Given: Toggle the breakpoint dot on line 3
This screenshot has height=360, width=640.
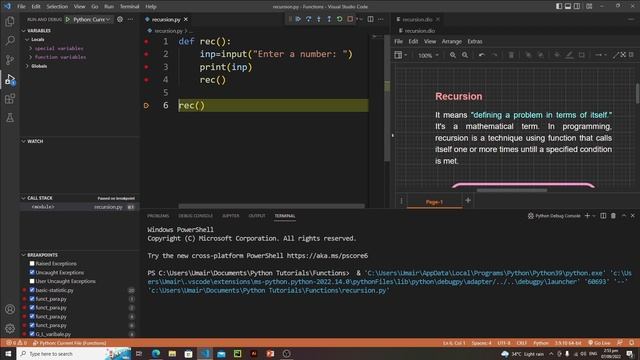Looking at the screenshot, I should (147, 67).
